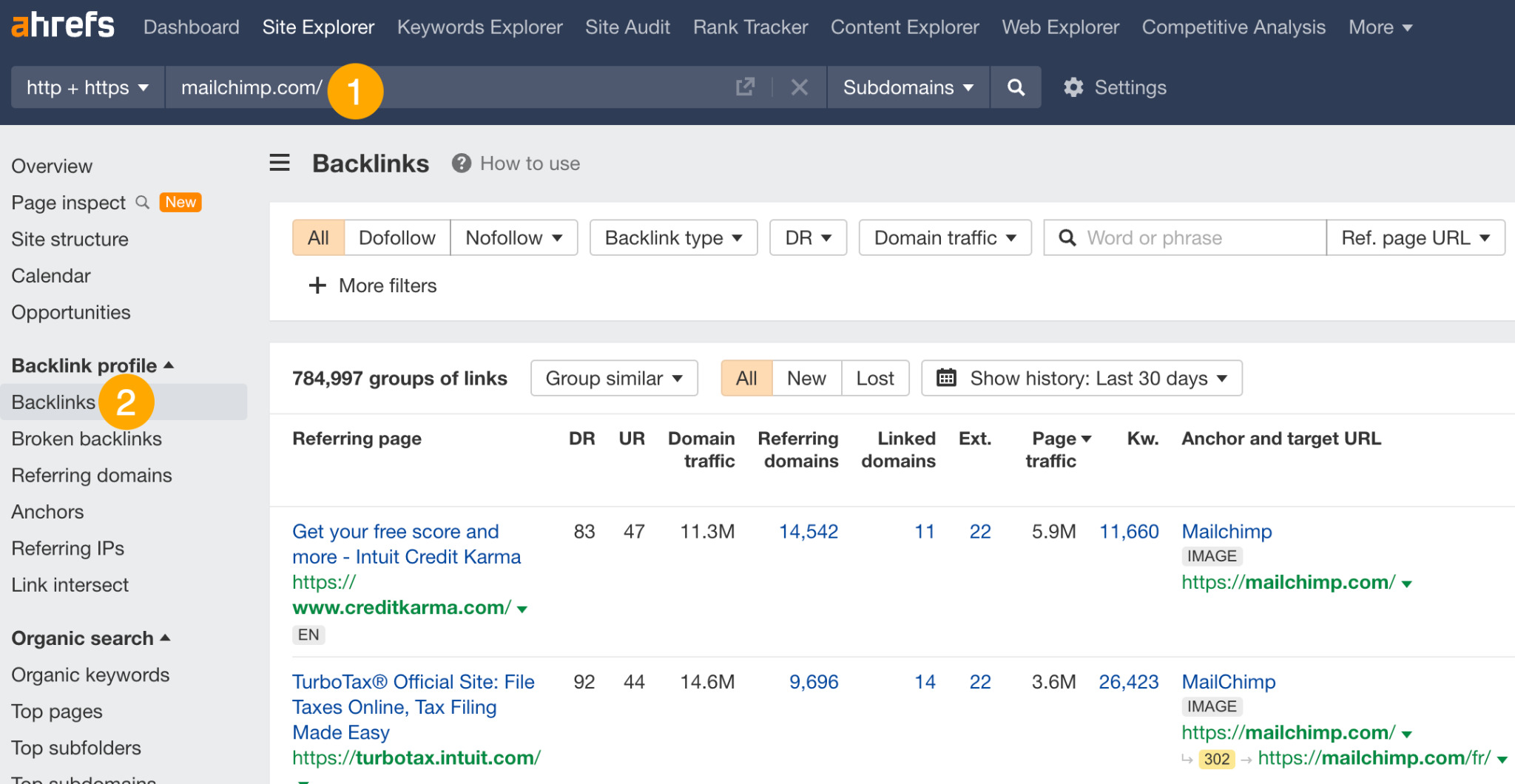Screen dimensions: 1515x784
Task: Expand the Backlink type filter
Action: 672,237
